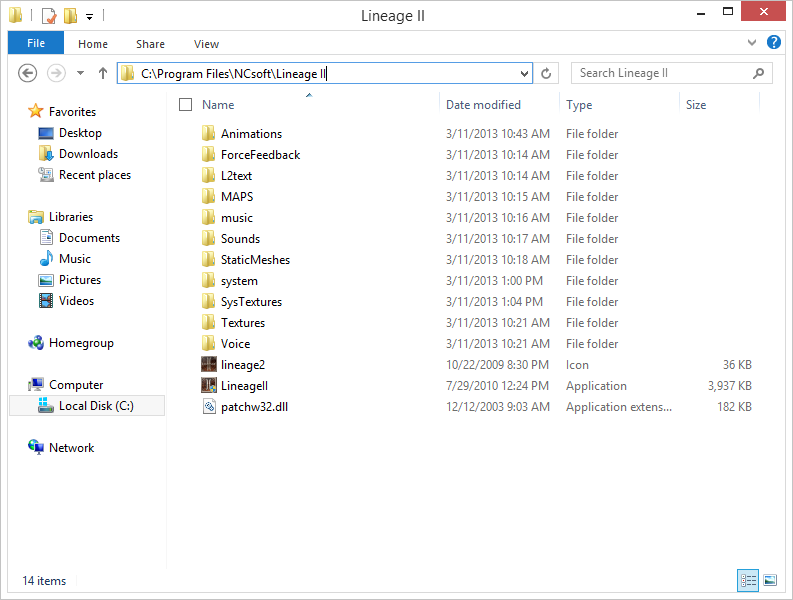
Task: Select the L2text folder icon
Action: click(208, 176)
